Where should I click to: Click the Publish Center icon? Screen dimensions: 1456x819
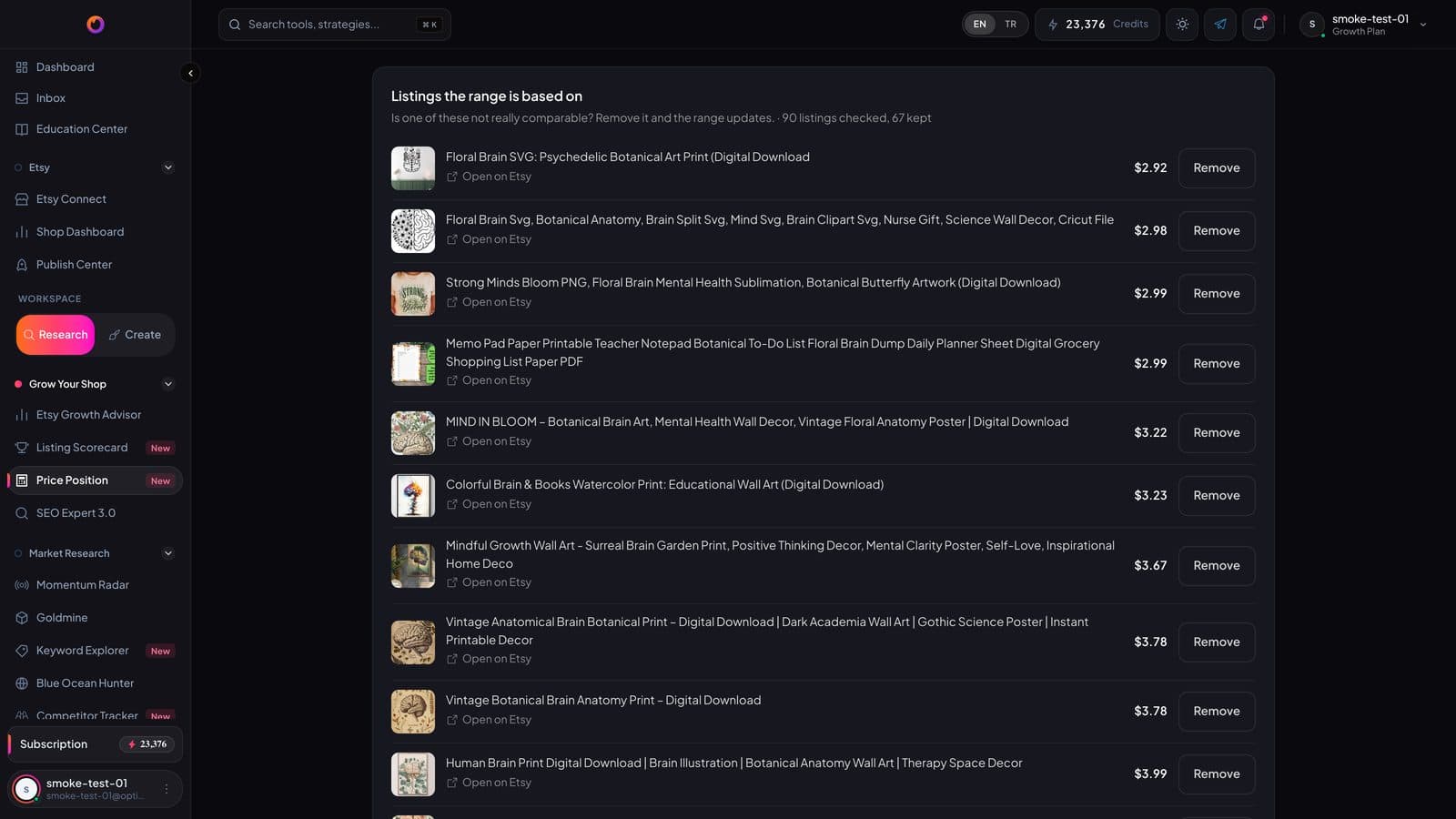click(x=22, y=265)
